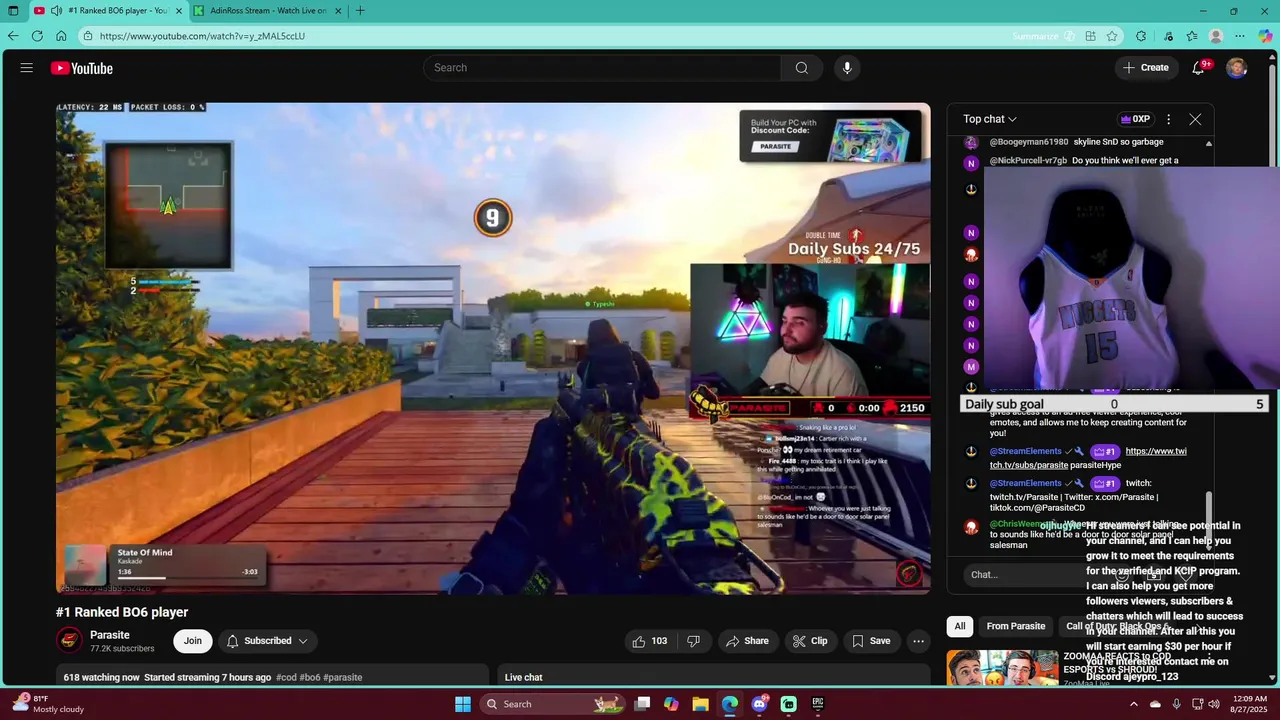The image size is (1280, 720).
Task: Open the Parasite channel name link
Action: point(110,635)
